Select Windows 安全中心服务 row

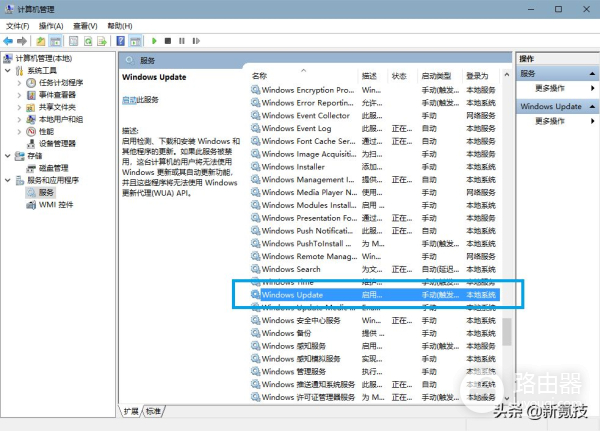coord(375,320)
